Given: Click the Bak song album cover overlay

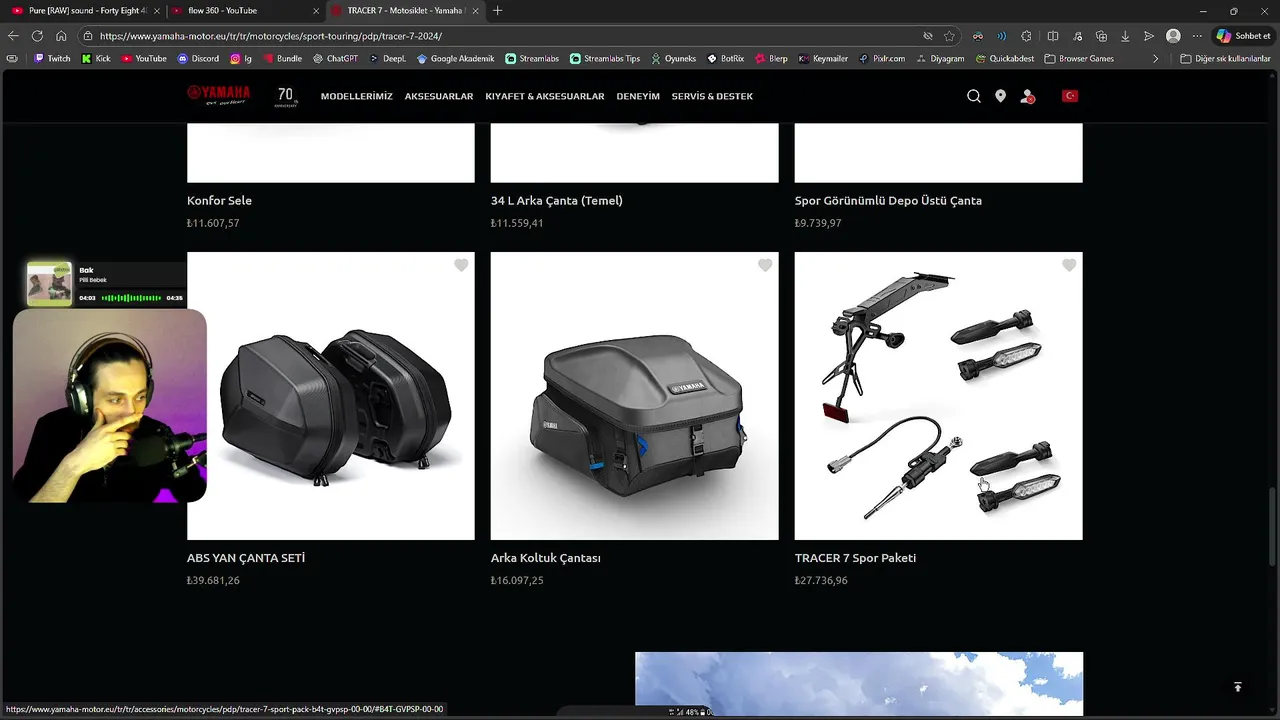Looking at the screenshot, I should point(49,283).
